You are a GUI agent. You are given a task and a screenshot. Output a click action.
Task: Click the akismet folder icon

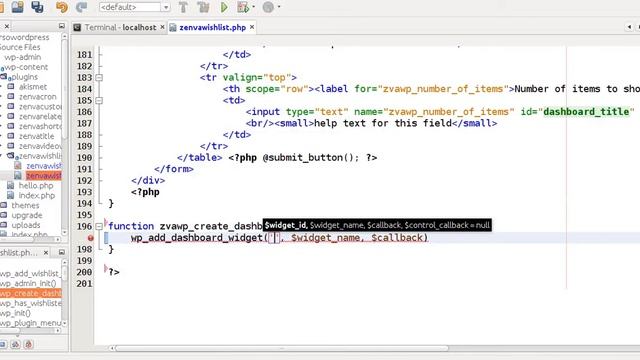(11, 87)
